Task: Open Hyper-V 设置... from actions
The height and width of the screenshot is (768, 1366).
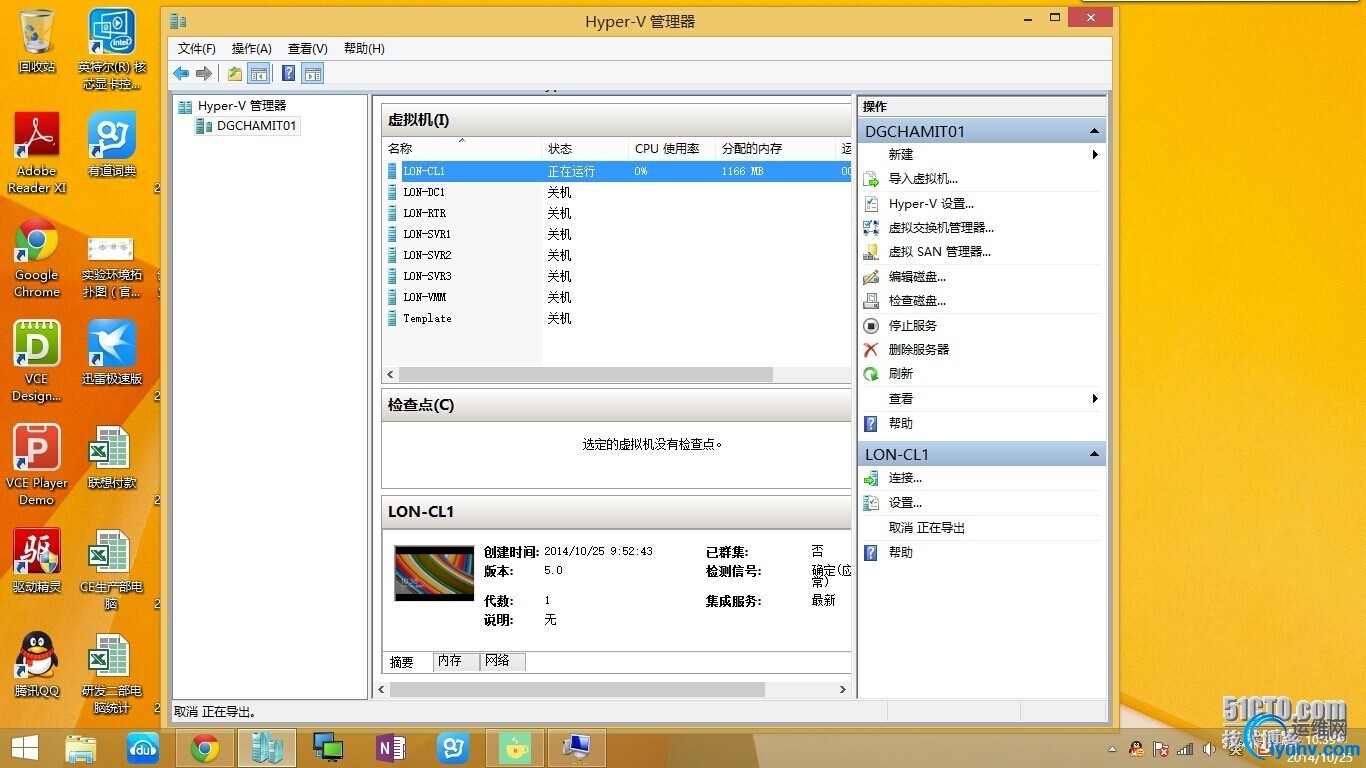Action: (931, 203)
